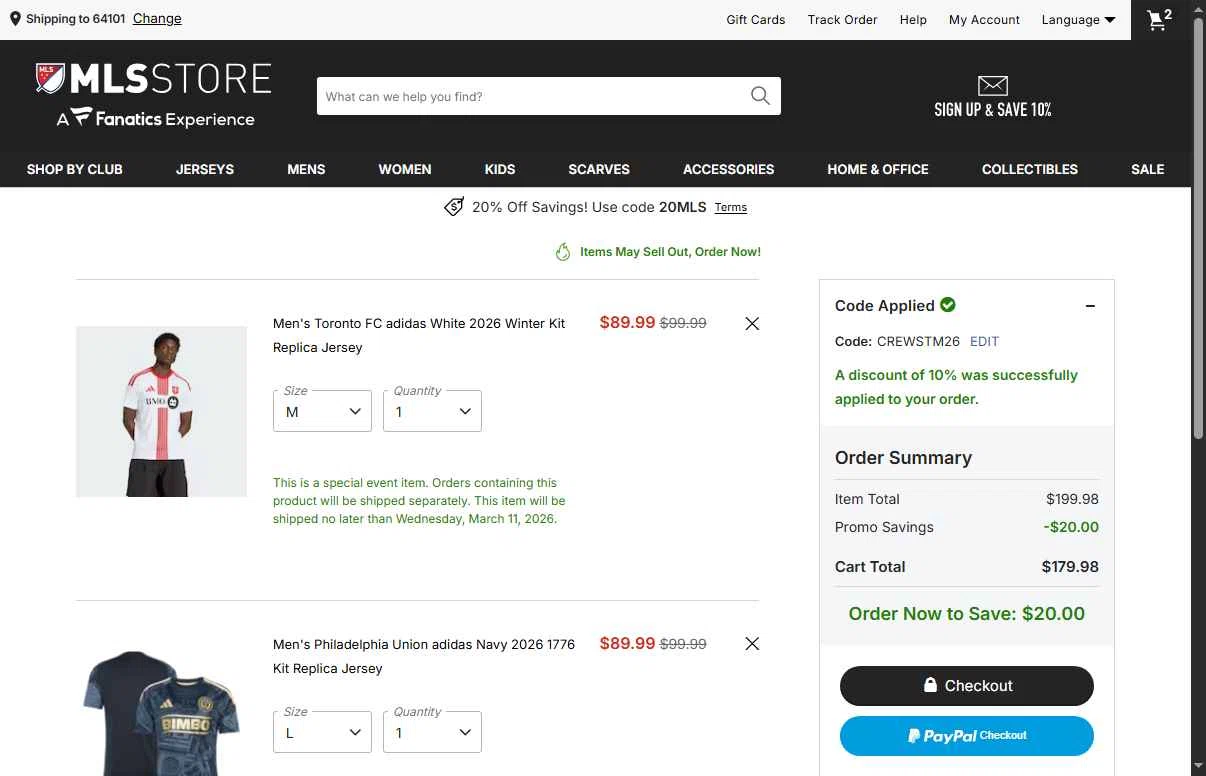Click the flame icon near sell-out notice

point(563,252)
